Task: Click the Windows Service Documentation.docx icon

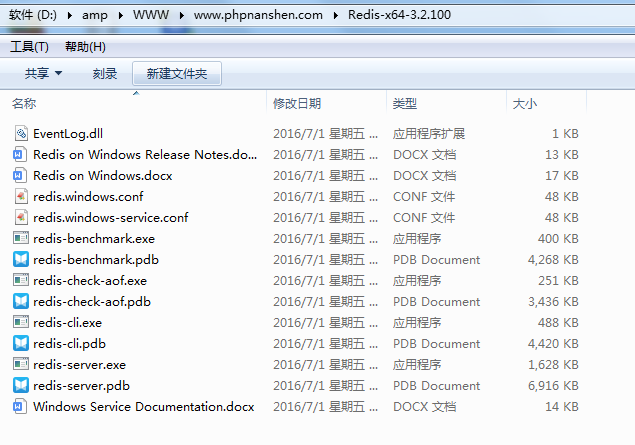Action: (21, 407)
